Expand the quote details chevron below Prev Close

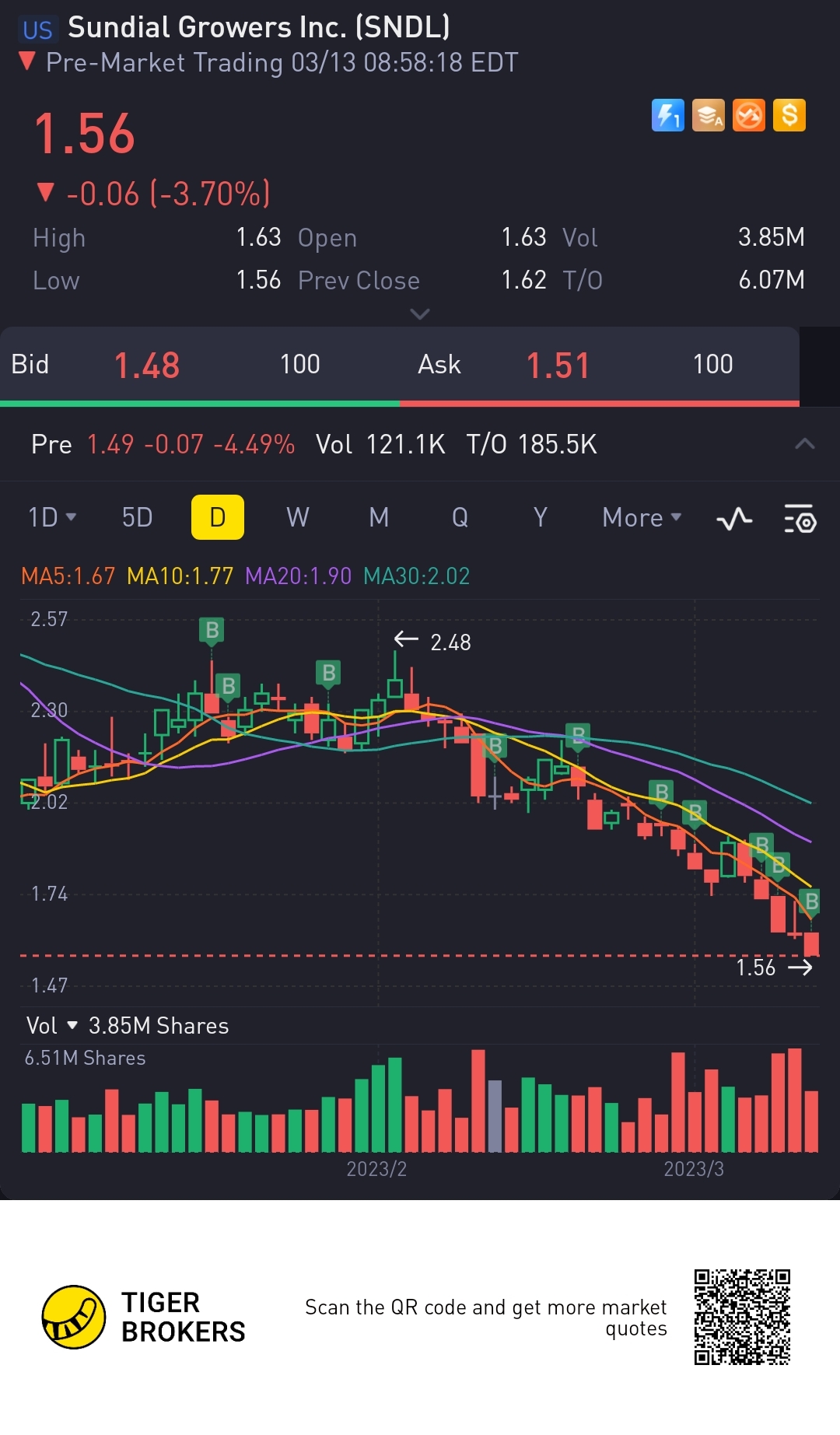pos(420,314)
